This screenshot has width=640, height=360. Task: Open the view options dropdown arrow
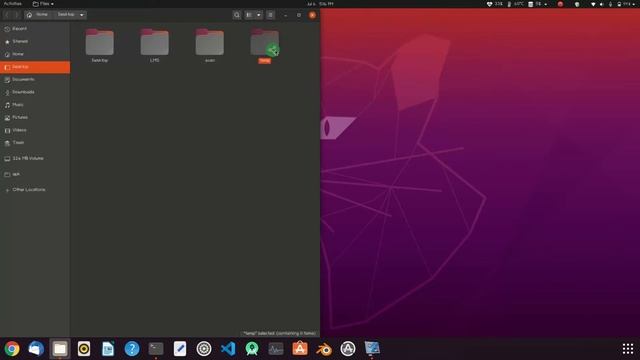(259, 15)
